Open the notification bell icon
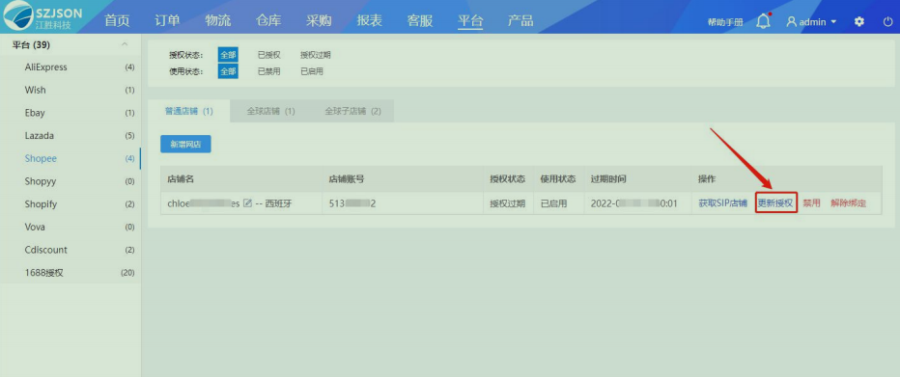Viewport: 900px width, 377px height. (x=763, y=22)
